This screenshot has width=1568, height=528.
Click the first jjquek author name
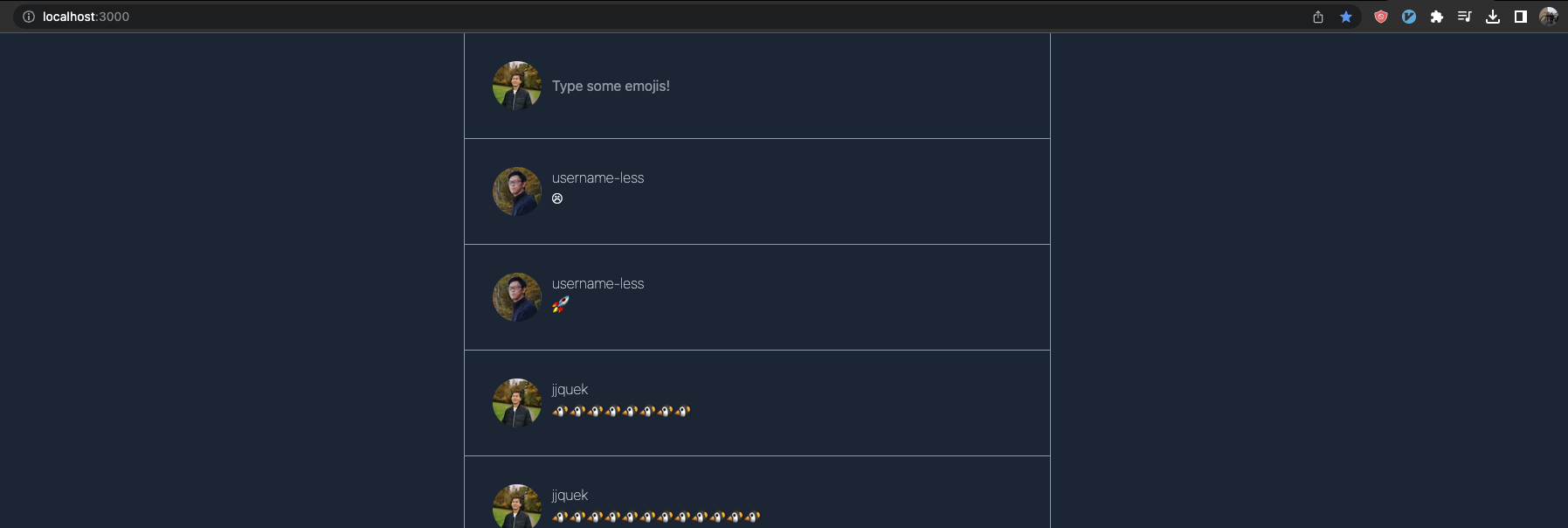pyautogui.click(x=570, y=390)
